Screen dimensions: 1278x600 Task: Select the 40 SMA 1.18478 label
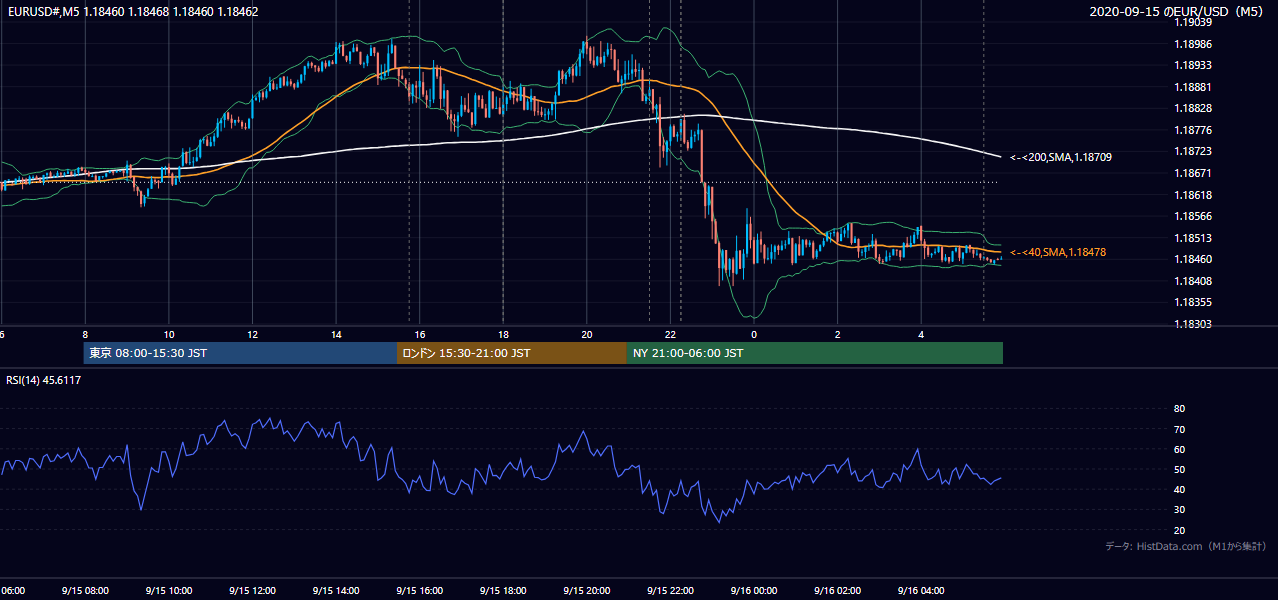point(1058,252)
